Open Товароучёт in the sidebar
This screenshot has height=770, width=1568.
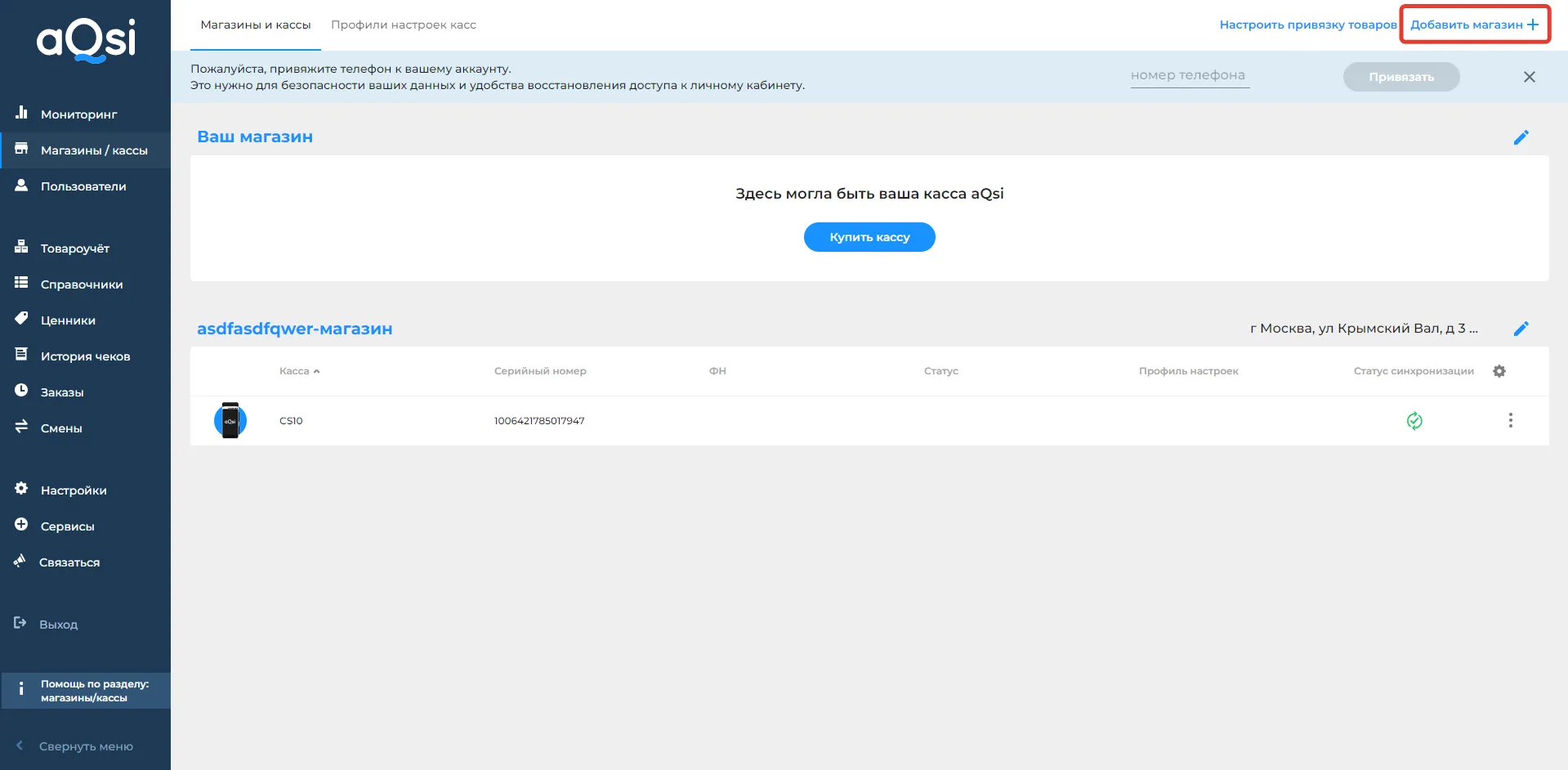click(75, 248)
